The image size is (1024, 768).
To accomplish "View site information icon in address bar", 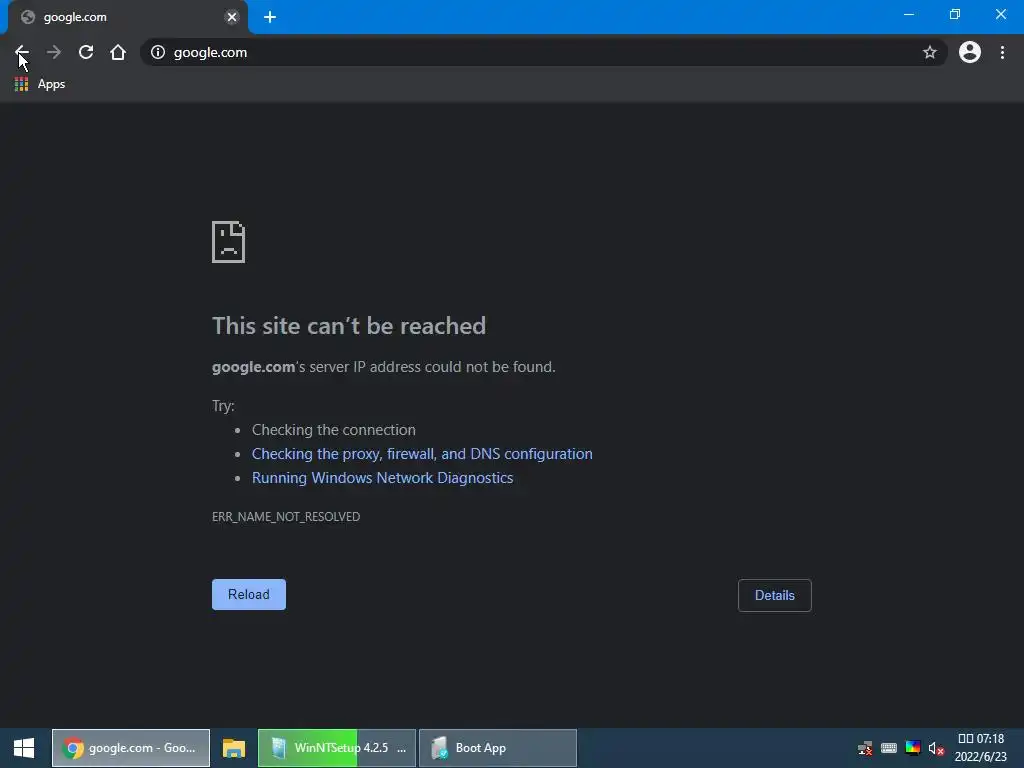I will [158, 52].
